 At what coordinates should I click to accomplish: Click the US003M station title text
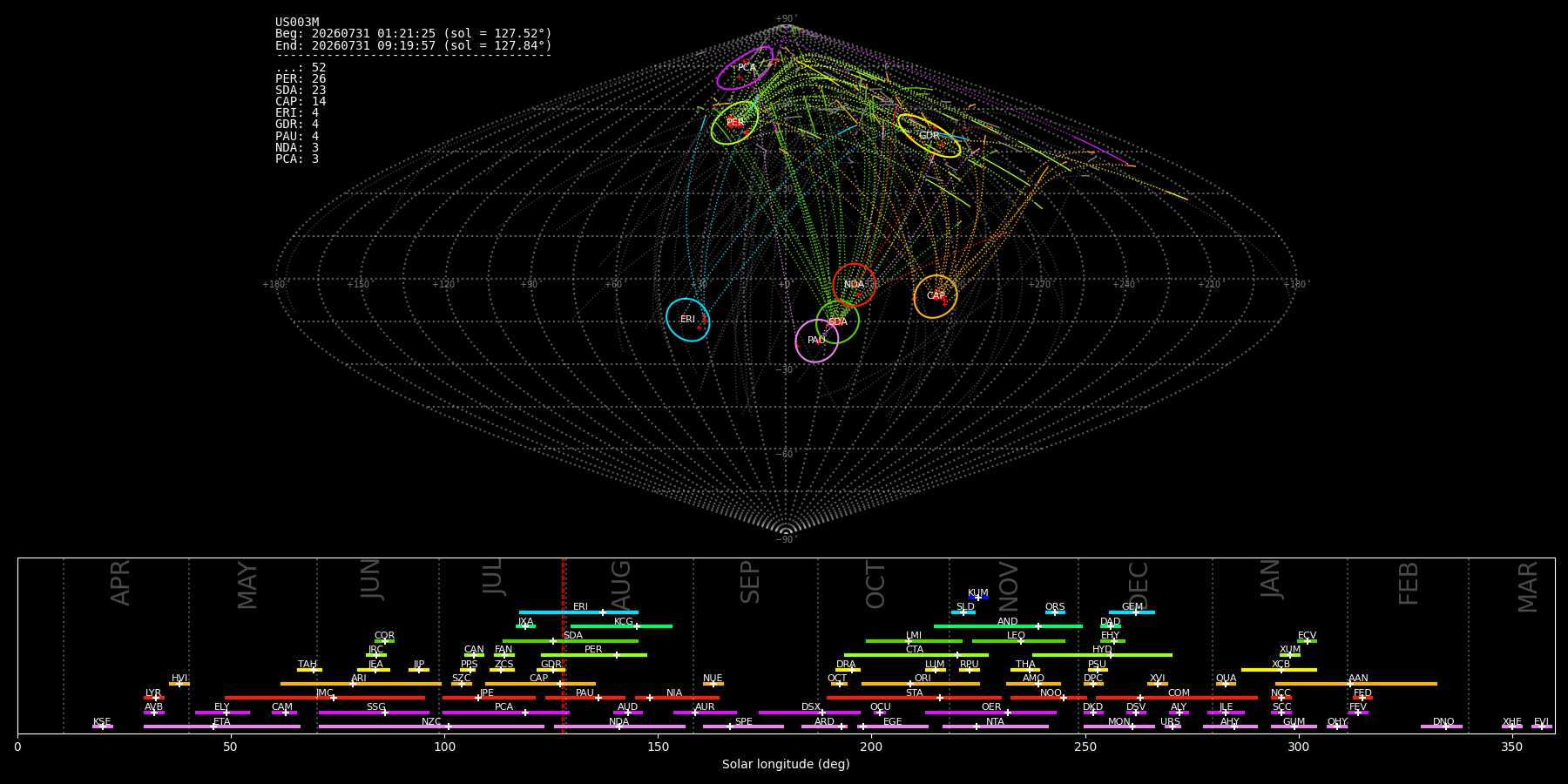pyautogui.click(x=297, y=23)
